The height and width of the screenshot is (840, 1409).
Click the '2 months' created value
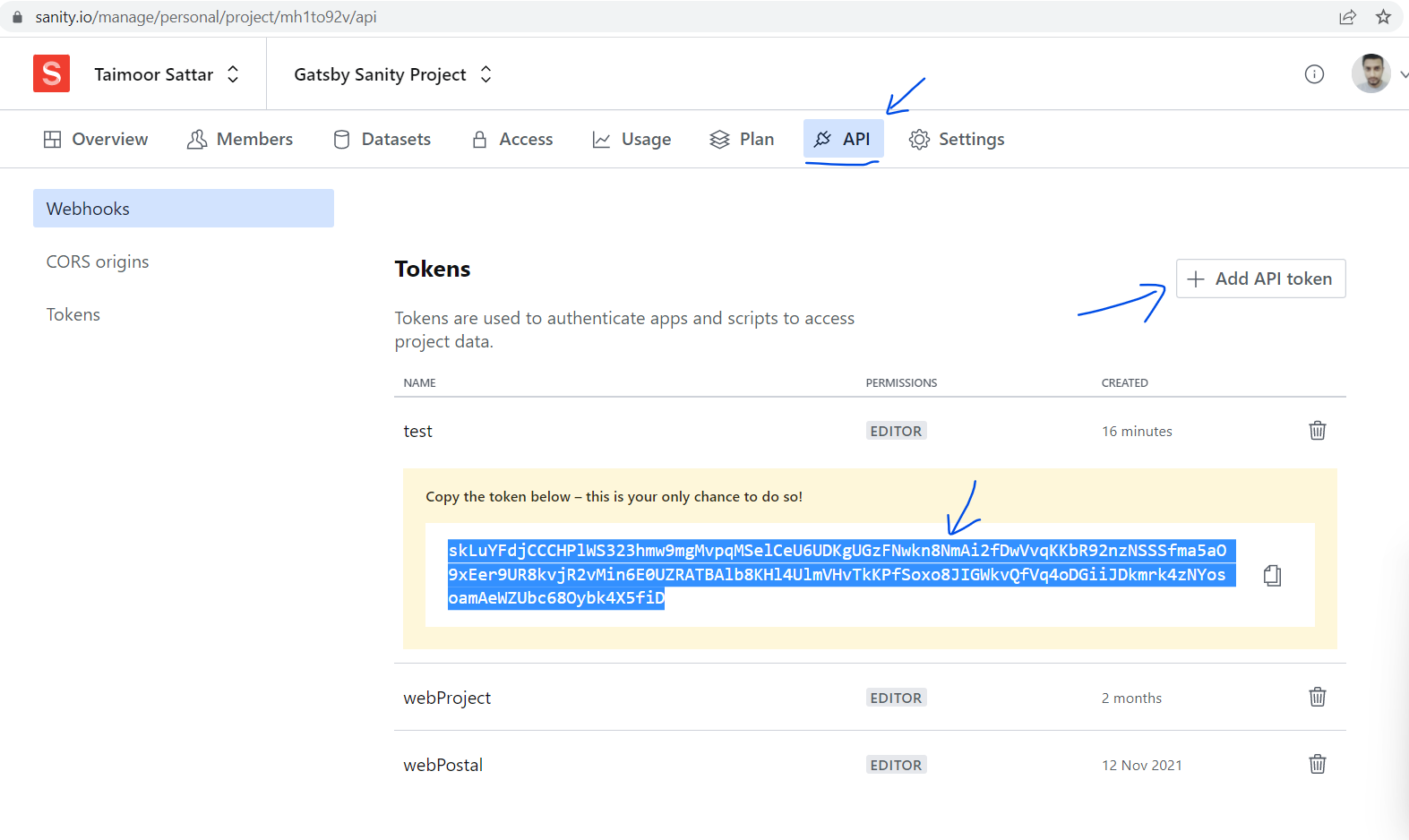(1131, 698)
